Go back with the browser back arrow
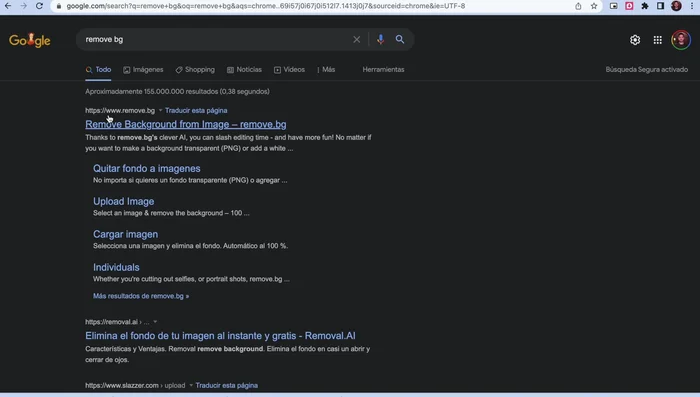700x397 pixels. click(8, 6)
